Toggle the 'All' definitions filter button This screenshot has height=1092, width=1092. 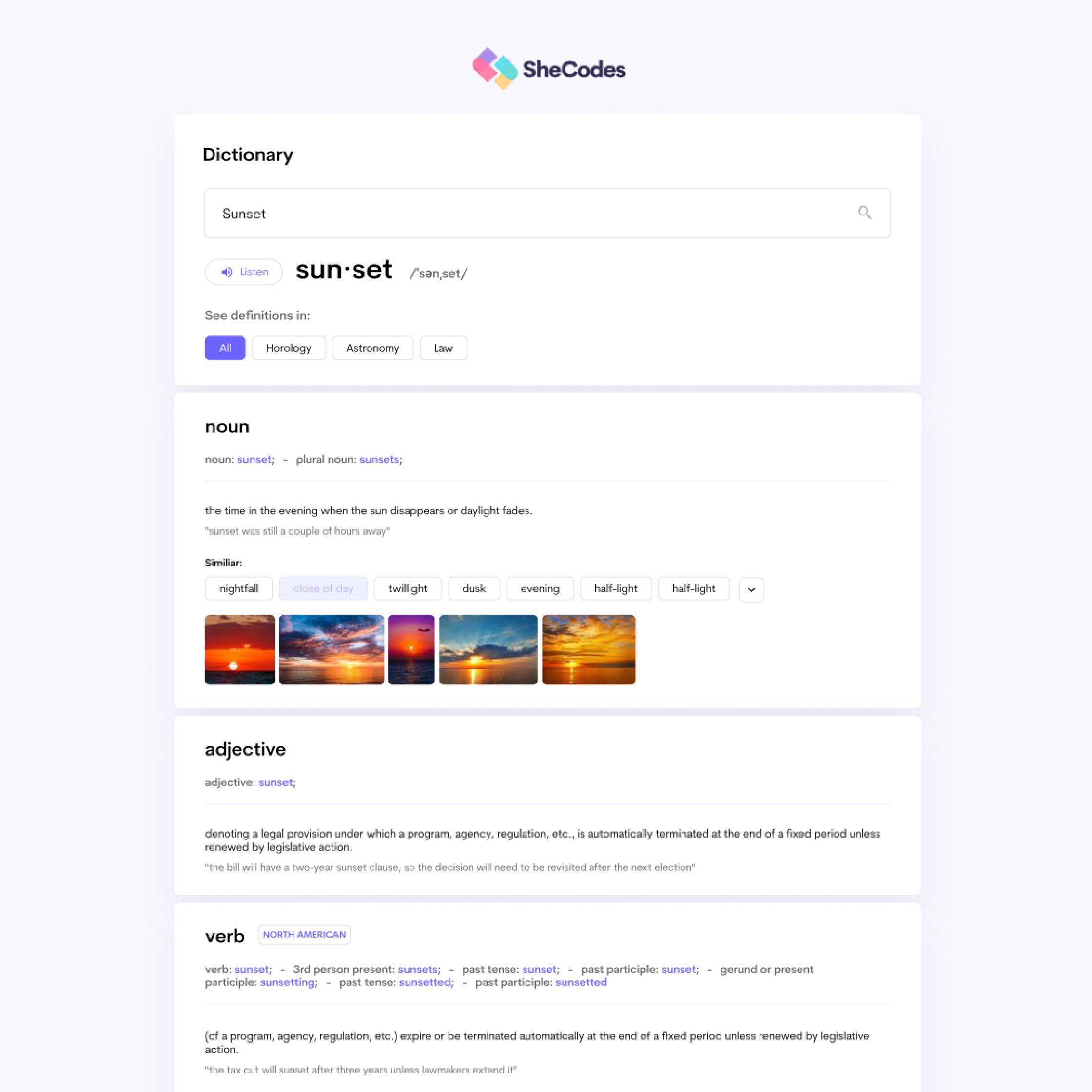223,348
